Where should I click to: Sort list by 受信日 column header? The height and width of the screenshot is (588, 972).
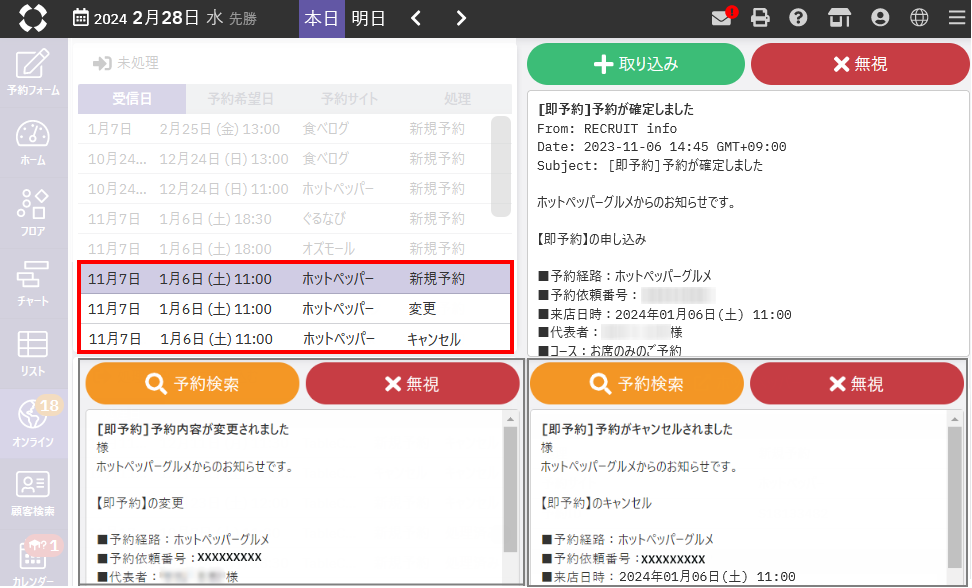coord(132,99)
